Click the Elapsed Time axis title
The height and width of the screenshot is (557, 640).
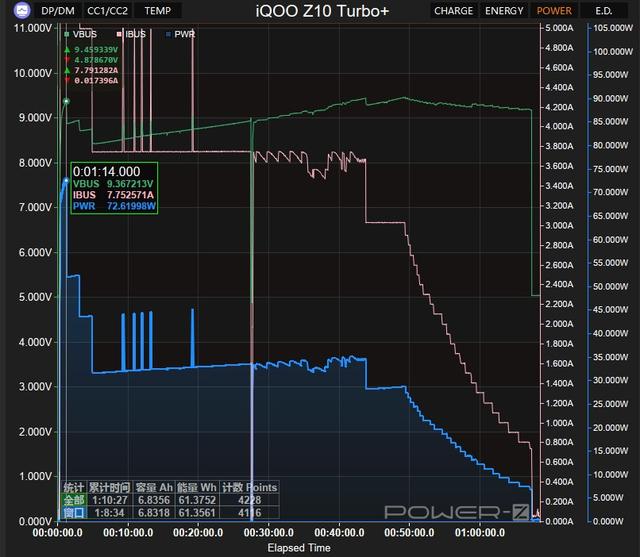[x=299, y=548]
